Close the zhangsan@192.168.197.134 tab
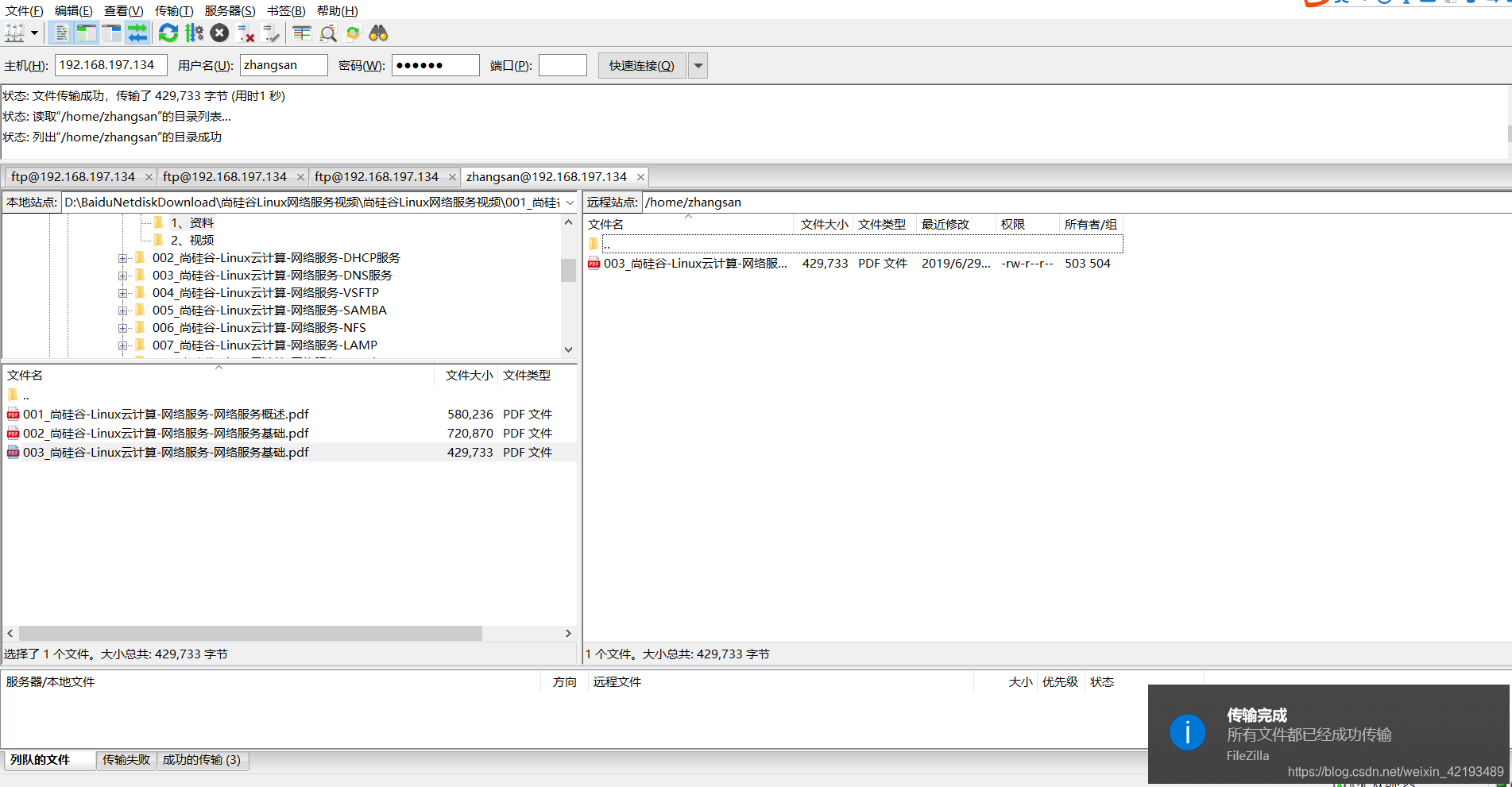The height and width of the screenshot is (787, 1512). 640,177
